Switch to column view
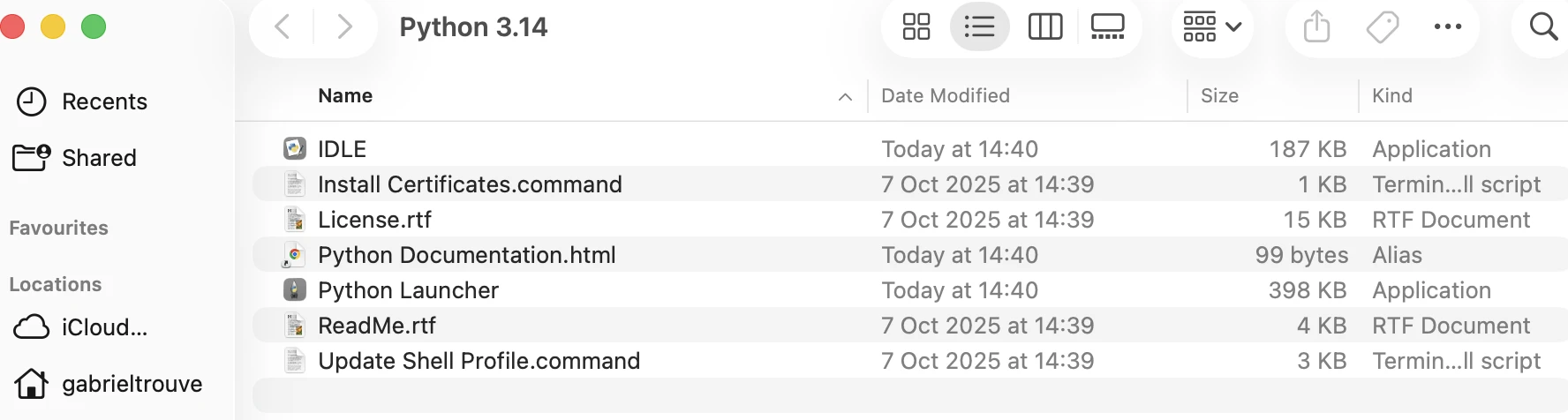 [x=1044, y=27]
